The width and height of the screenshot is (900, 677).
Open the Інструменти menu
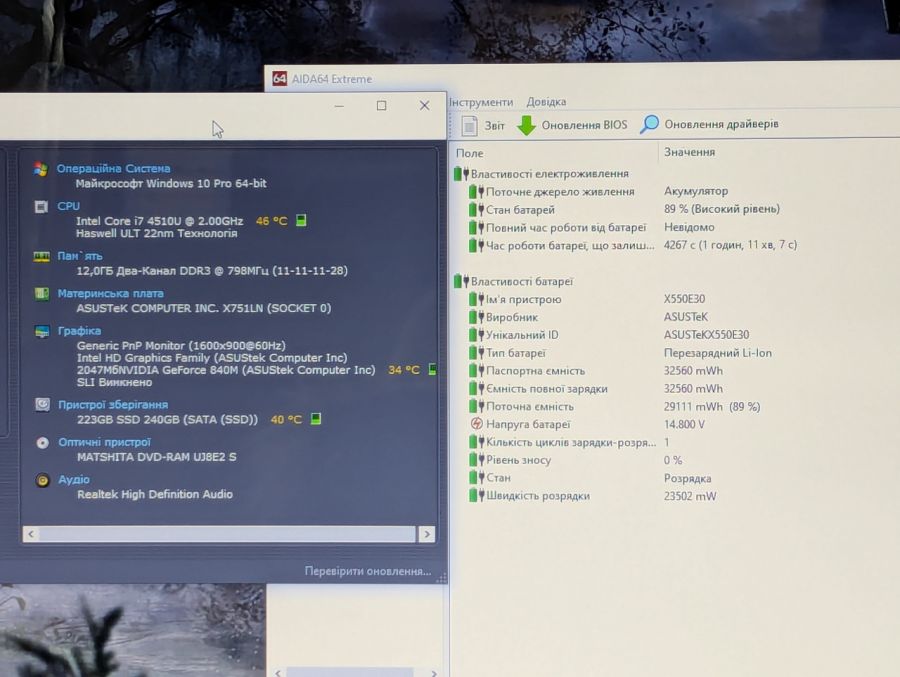pyautogui.click(x=481, y=102)
